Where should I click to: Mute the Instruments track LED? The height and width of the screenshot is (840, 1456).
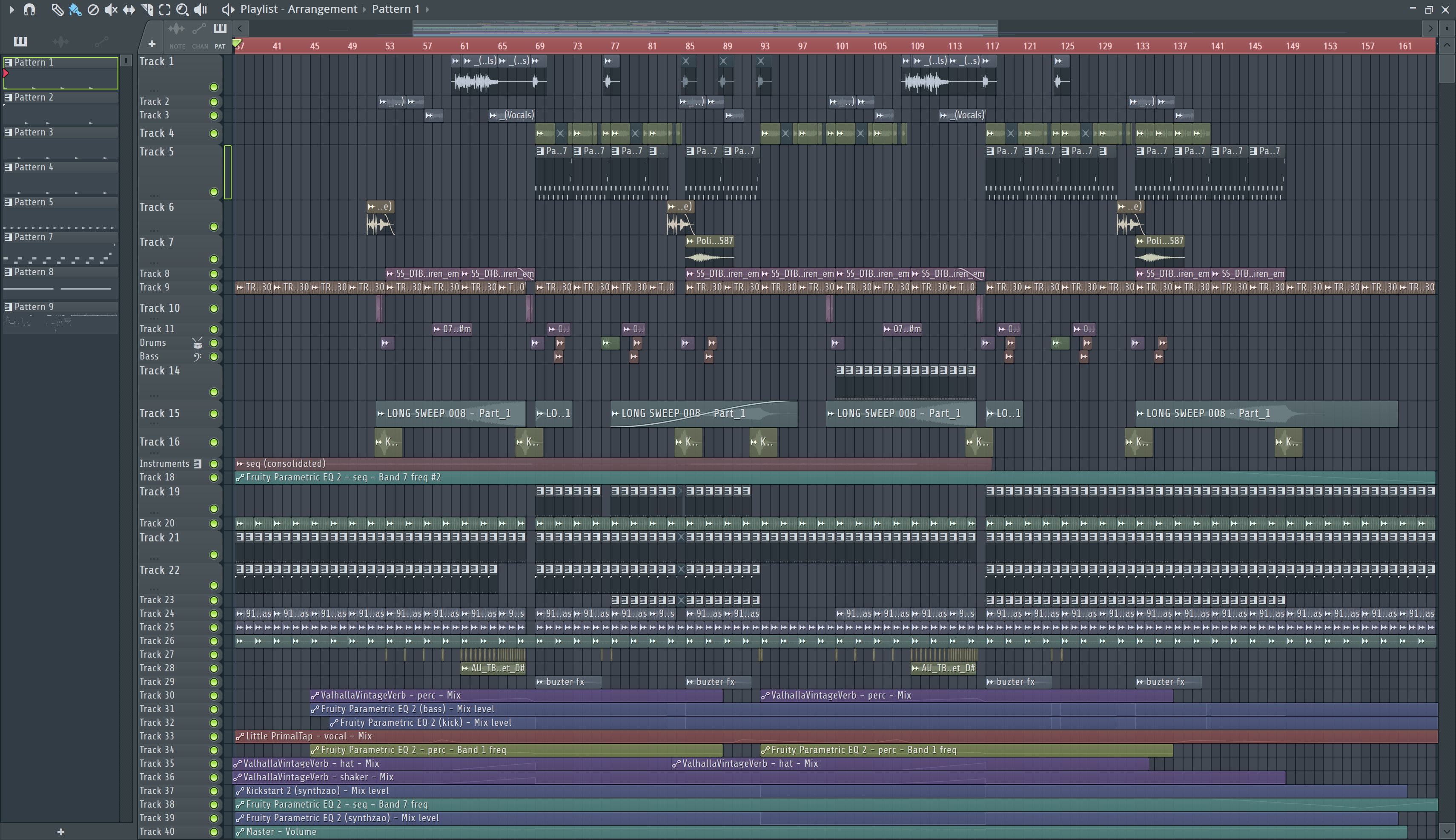[x=213, y=464]
